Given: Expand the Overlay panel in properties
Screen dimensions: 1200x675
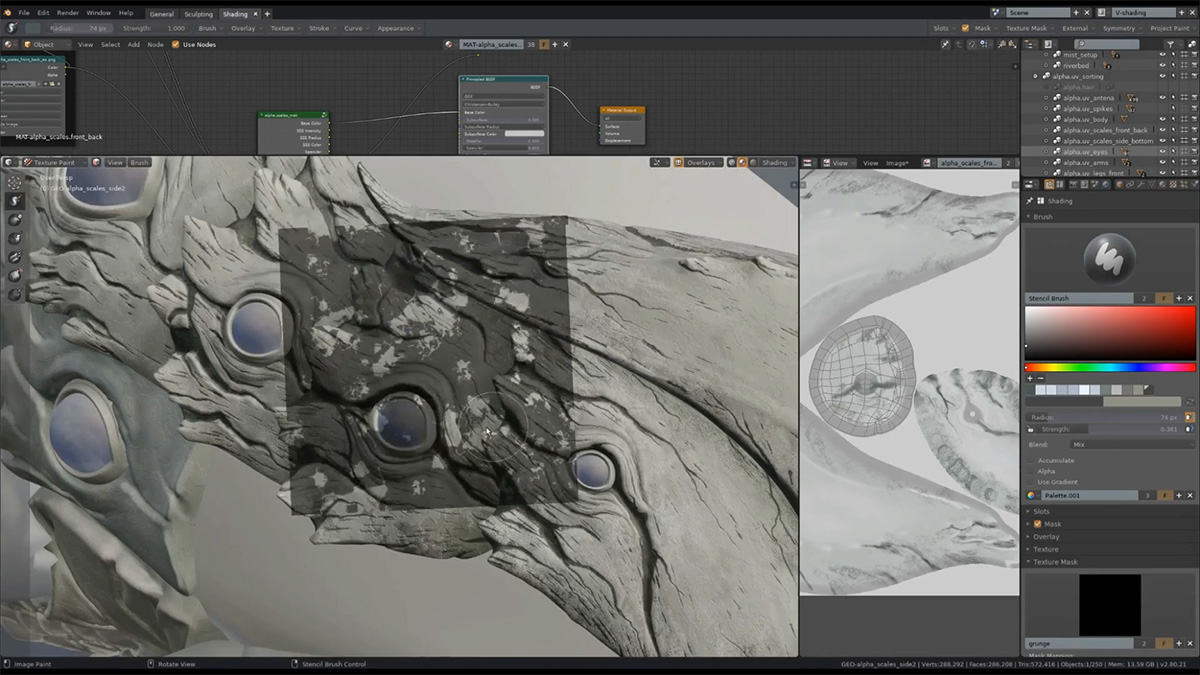Looking at the screenshot, I should 1046,537.
